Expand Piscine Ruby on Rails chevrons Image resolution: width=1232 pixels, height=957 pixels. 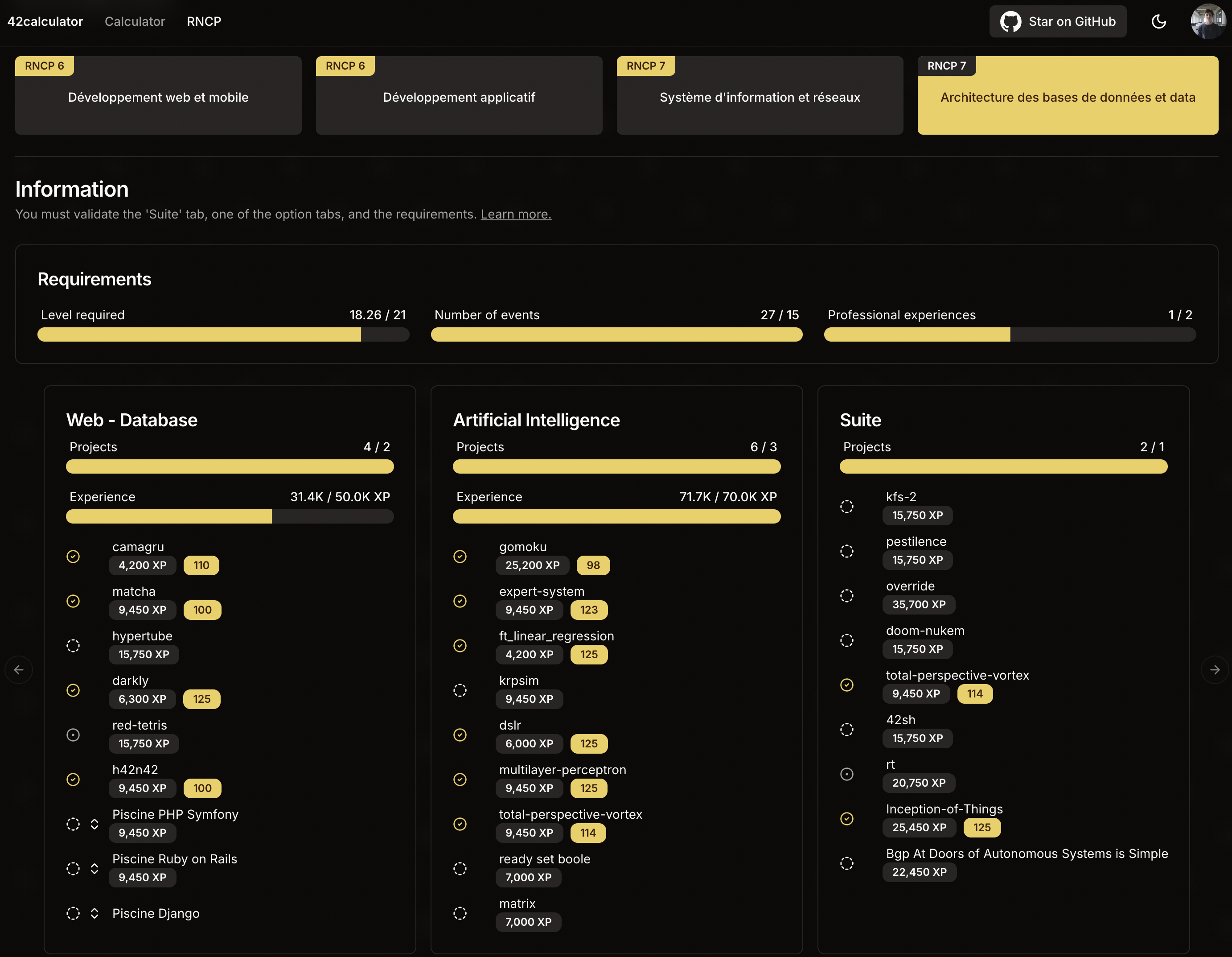click(95, 868)
